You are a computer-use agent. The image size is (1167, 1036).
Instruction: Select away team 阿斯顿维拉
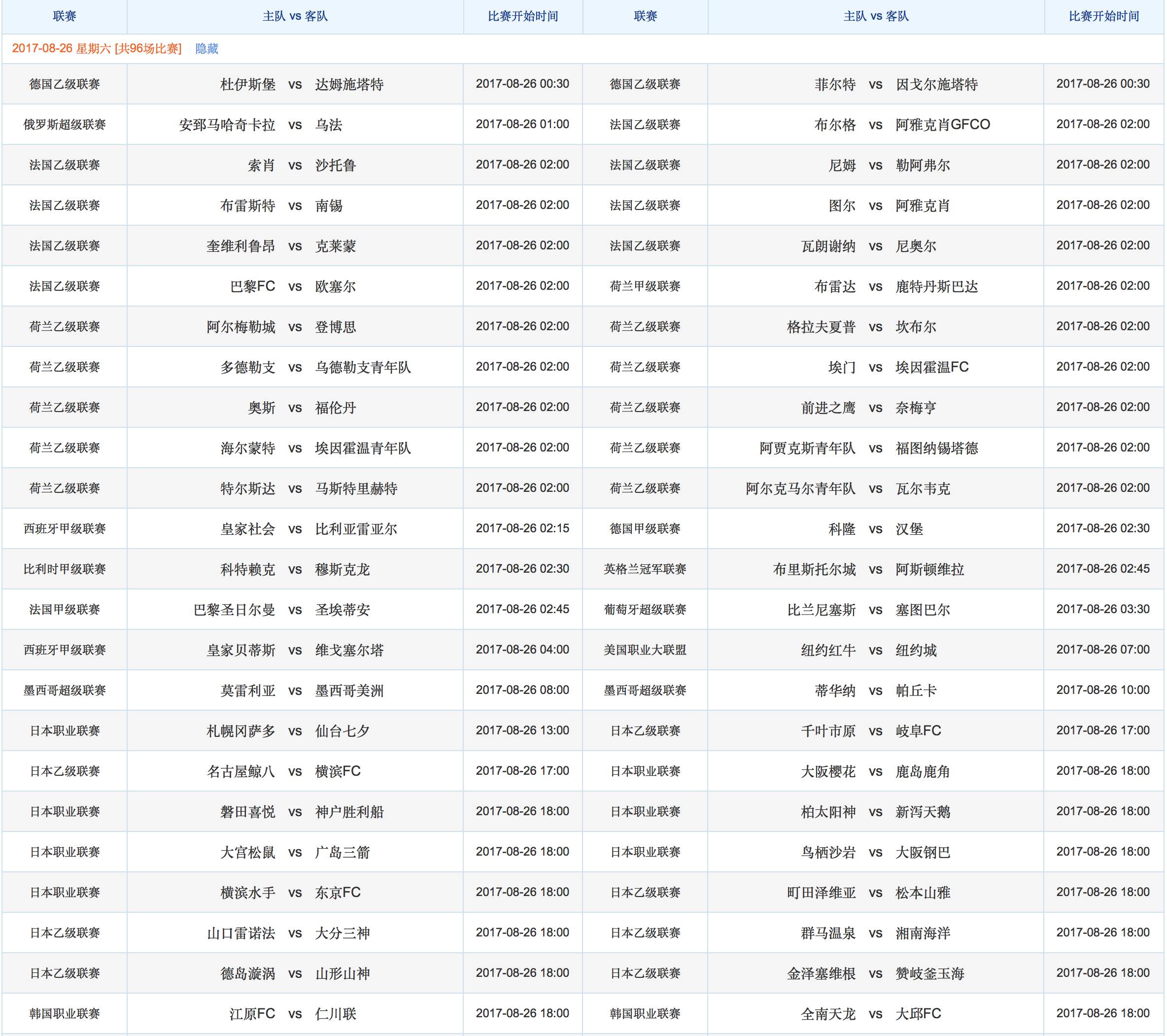click(x=930, y=570)
